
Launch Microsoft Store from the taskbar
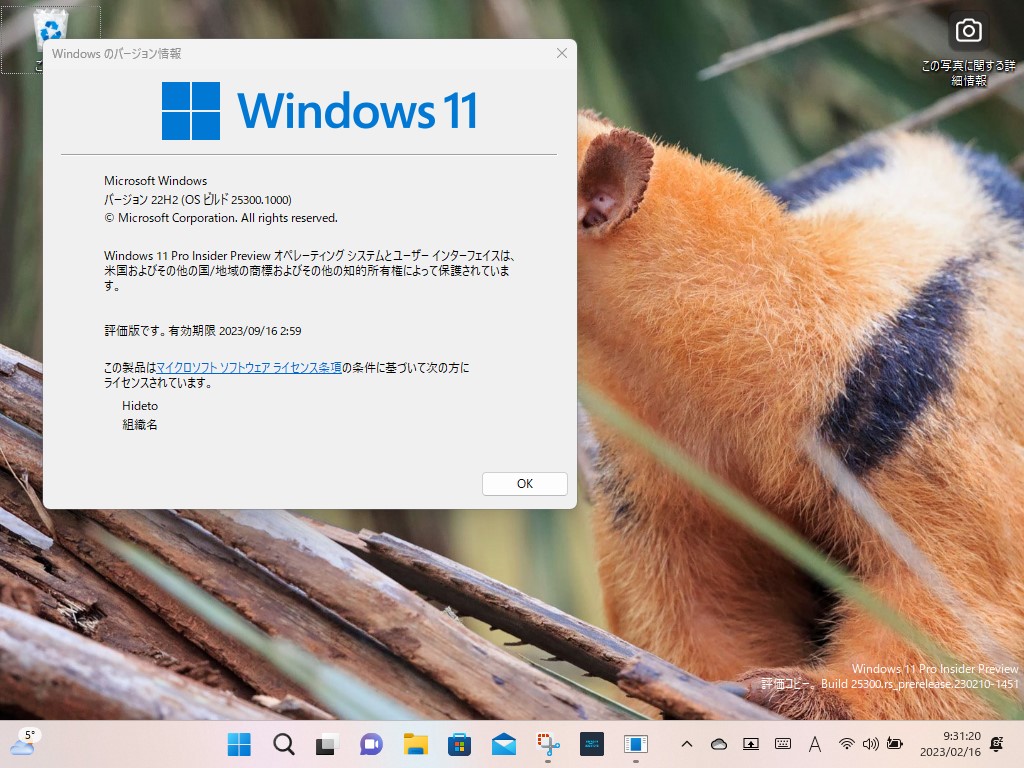coord(460,744)
